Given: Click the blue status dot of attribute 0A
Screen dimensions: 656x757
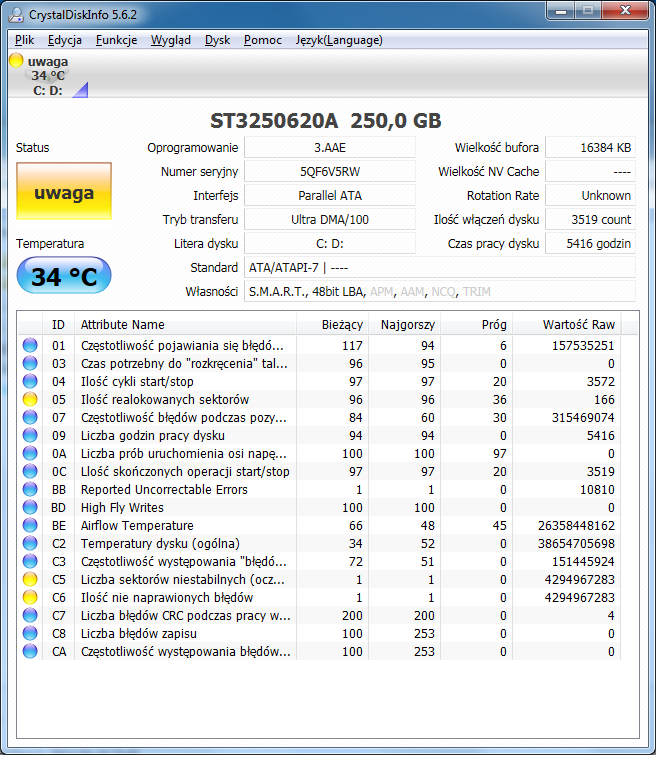Looking at the screenshot, I should (30, 454).
